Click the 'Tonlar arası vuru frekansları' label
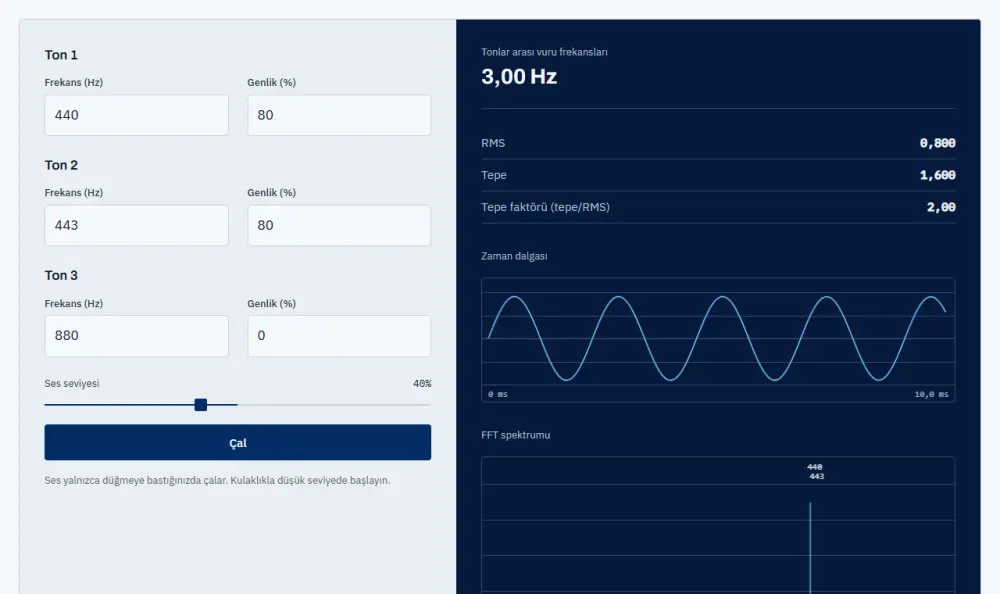Image resolution: width=1000 pixels, height=594 pixels. coord(545,52)
